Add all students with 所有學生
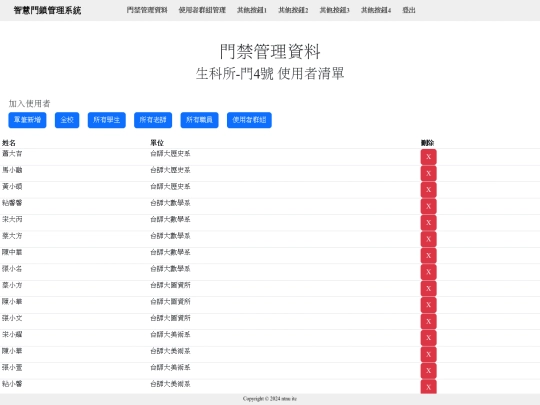Image resolution: width=540 pixels, height=405 pixels. [106, 120]
